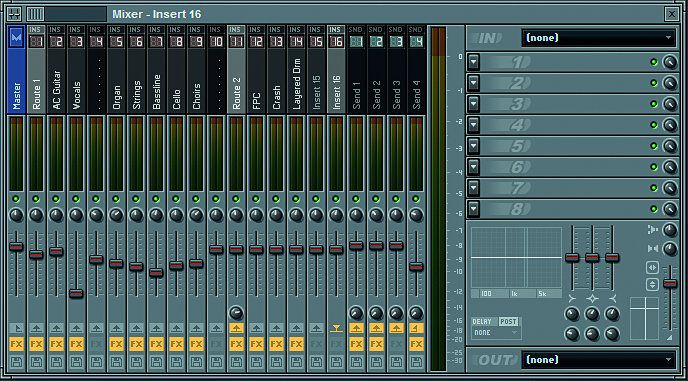Toggle effect slot 1 enable LED
This screenshot has height=381, width=688.
(654, 62)
